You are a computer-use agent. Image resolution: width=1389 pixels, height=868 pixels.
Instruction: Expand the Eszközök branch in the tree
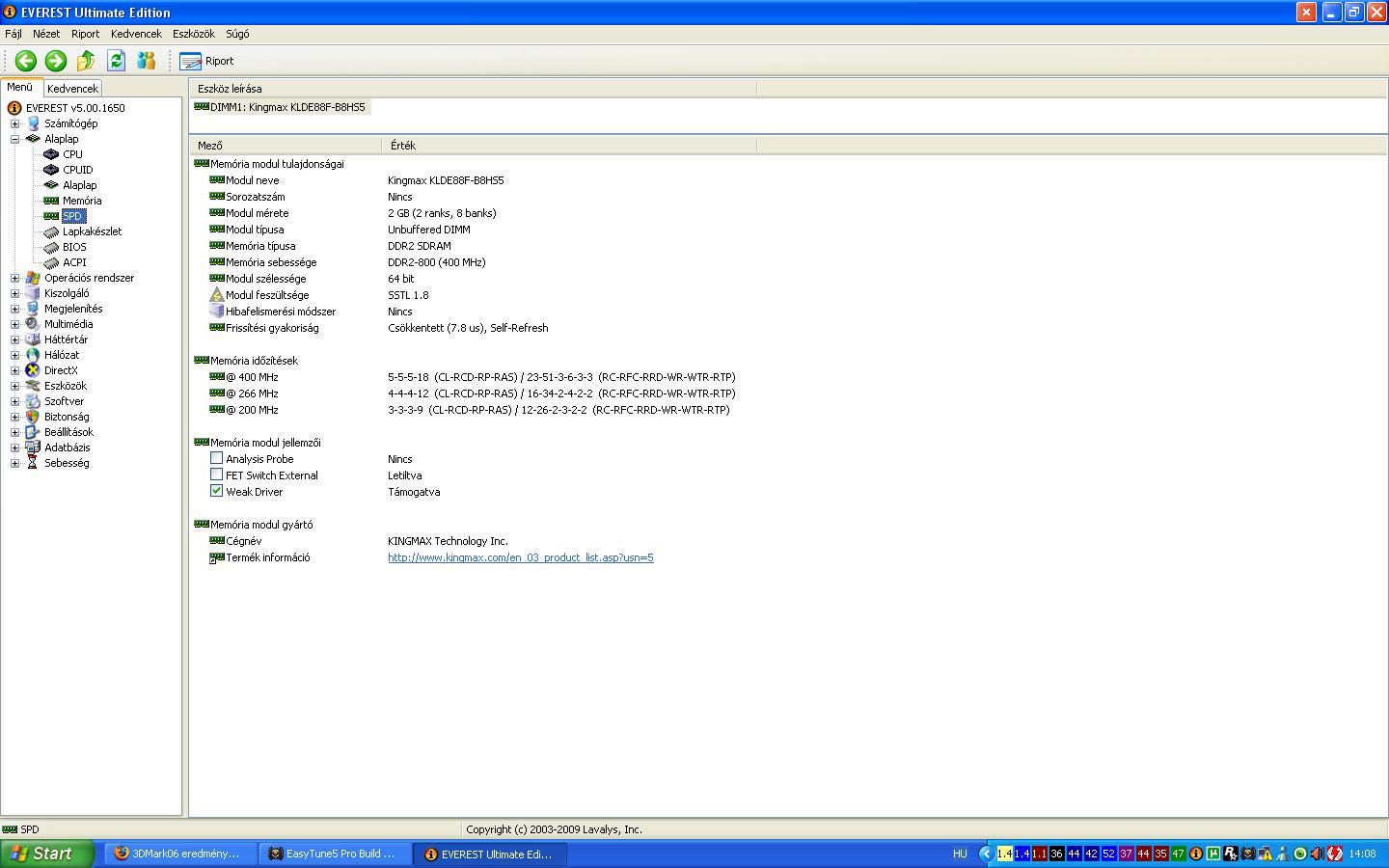tap(14, 386)
